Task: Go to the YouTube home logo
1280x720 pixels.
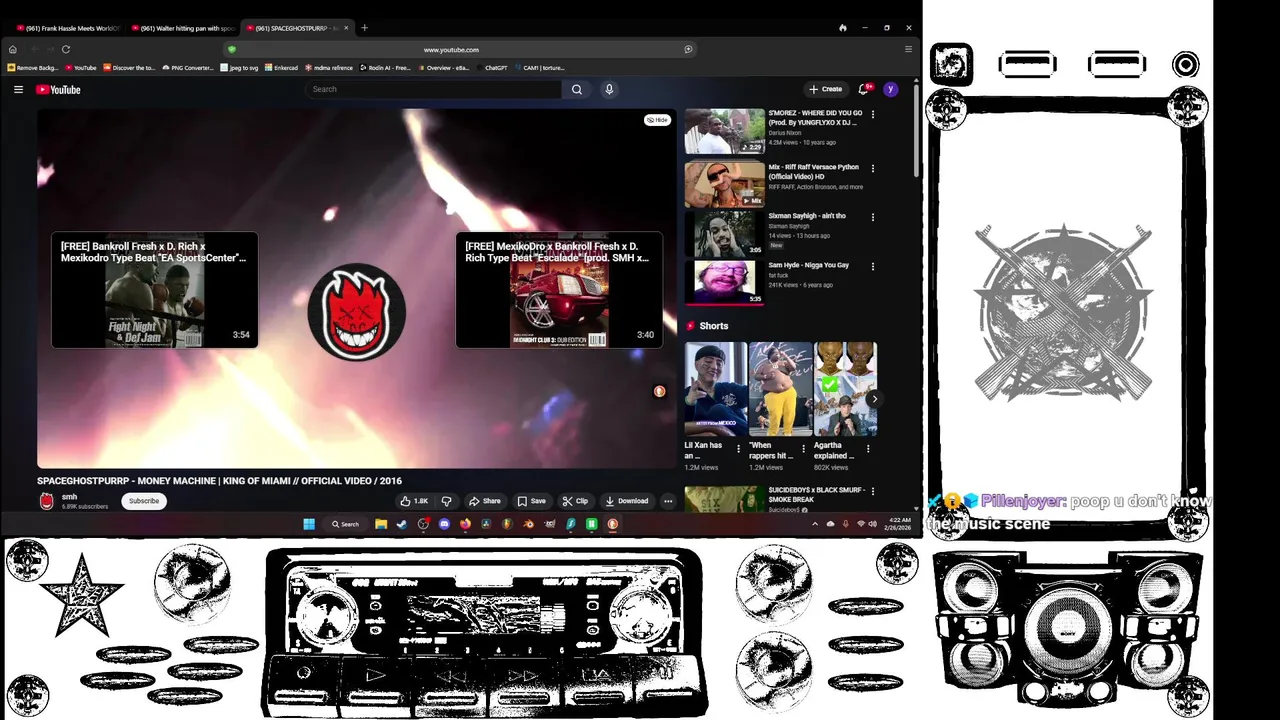Action: pos(58,89)
